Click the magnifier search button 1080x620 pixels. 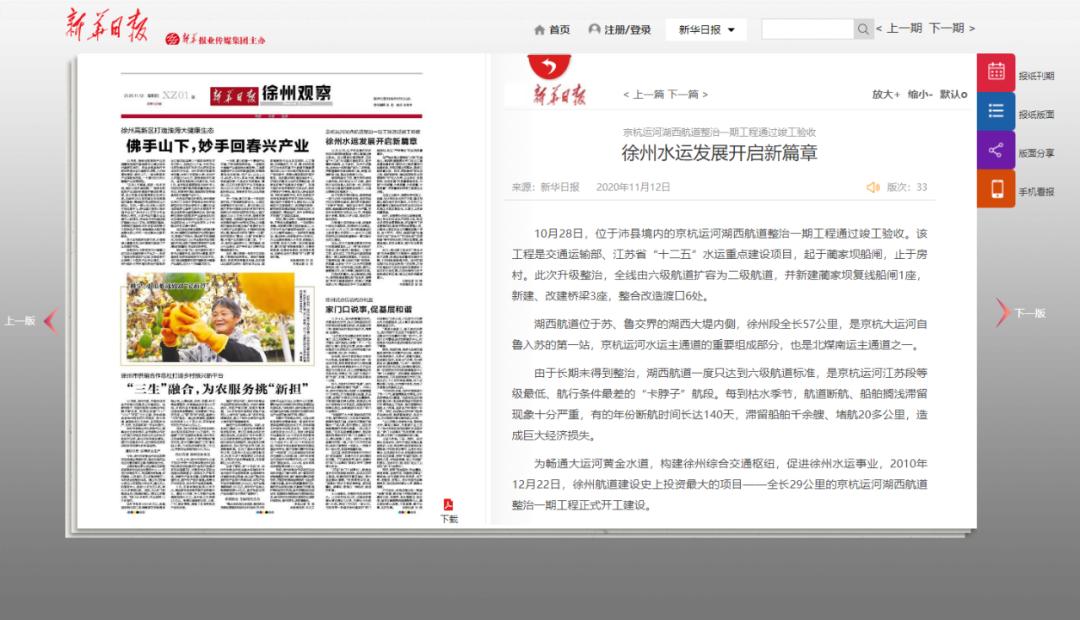863,29
